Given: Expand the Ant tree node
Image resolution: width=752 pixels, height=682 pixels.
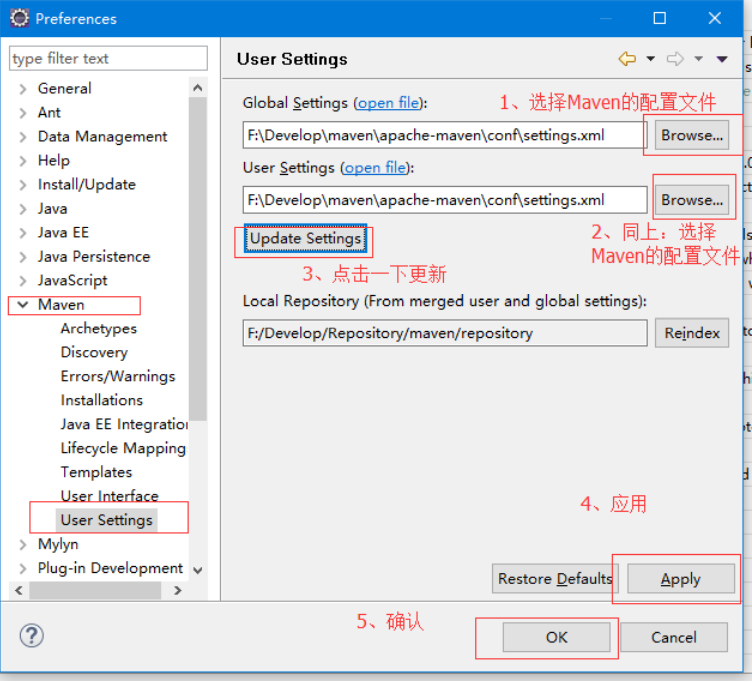Looking at the screenshot, I should click(23, 113).
